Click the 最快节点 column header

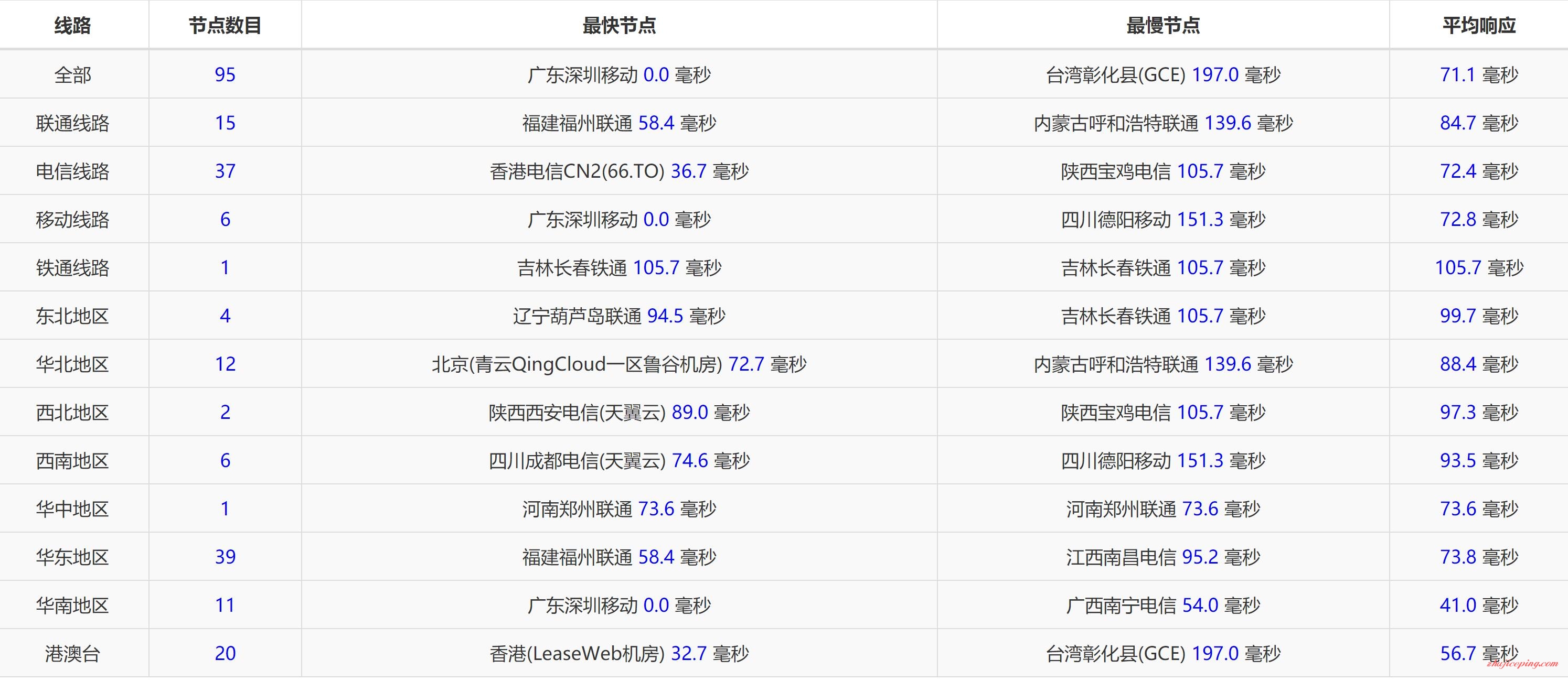click(619, 26)
